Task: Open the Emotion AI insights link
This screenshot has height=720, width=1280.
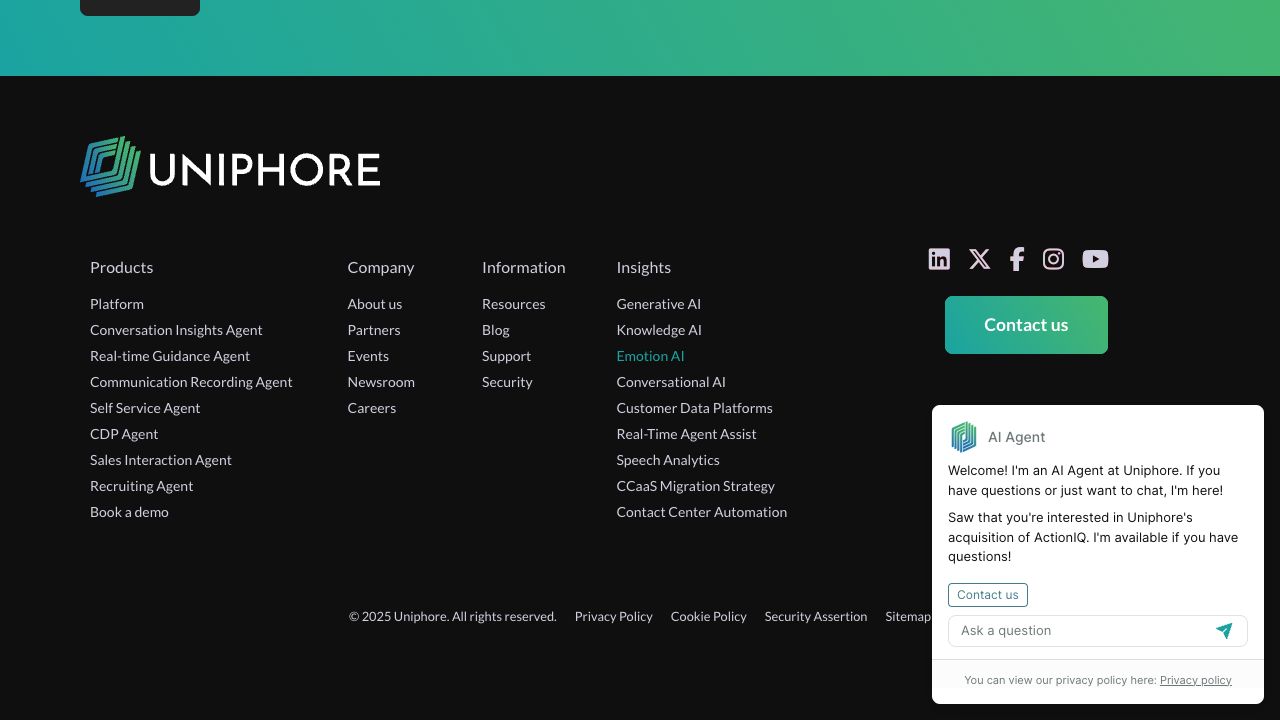Action: (x=650, y=356)
